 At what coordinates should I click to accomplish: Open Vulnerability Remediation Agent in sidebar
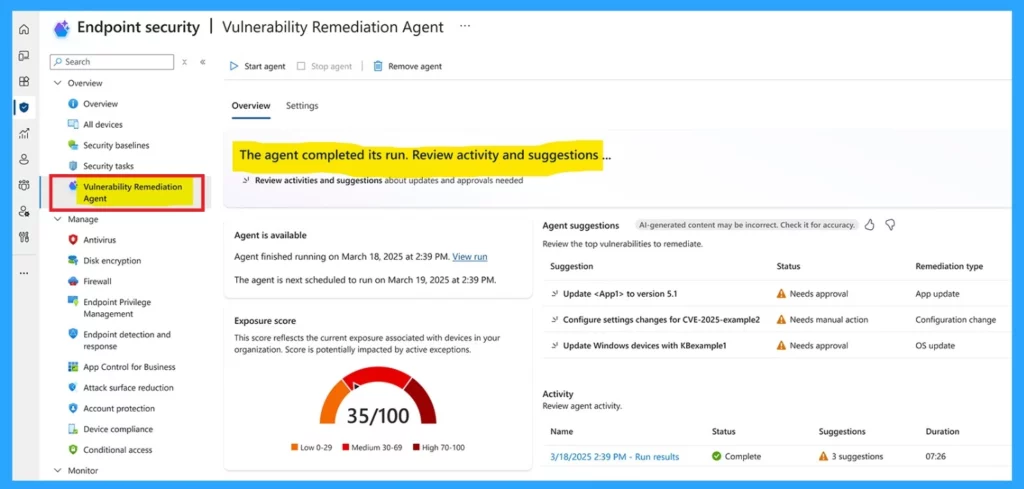[x=133, y=193]
